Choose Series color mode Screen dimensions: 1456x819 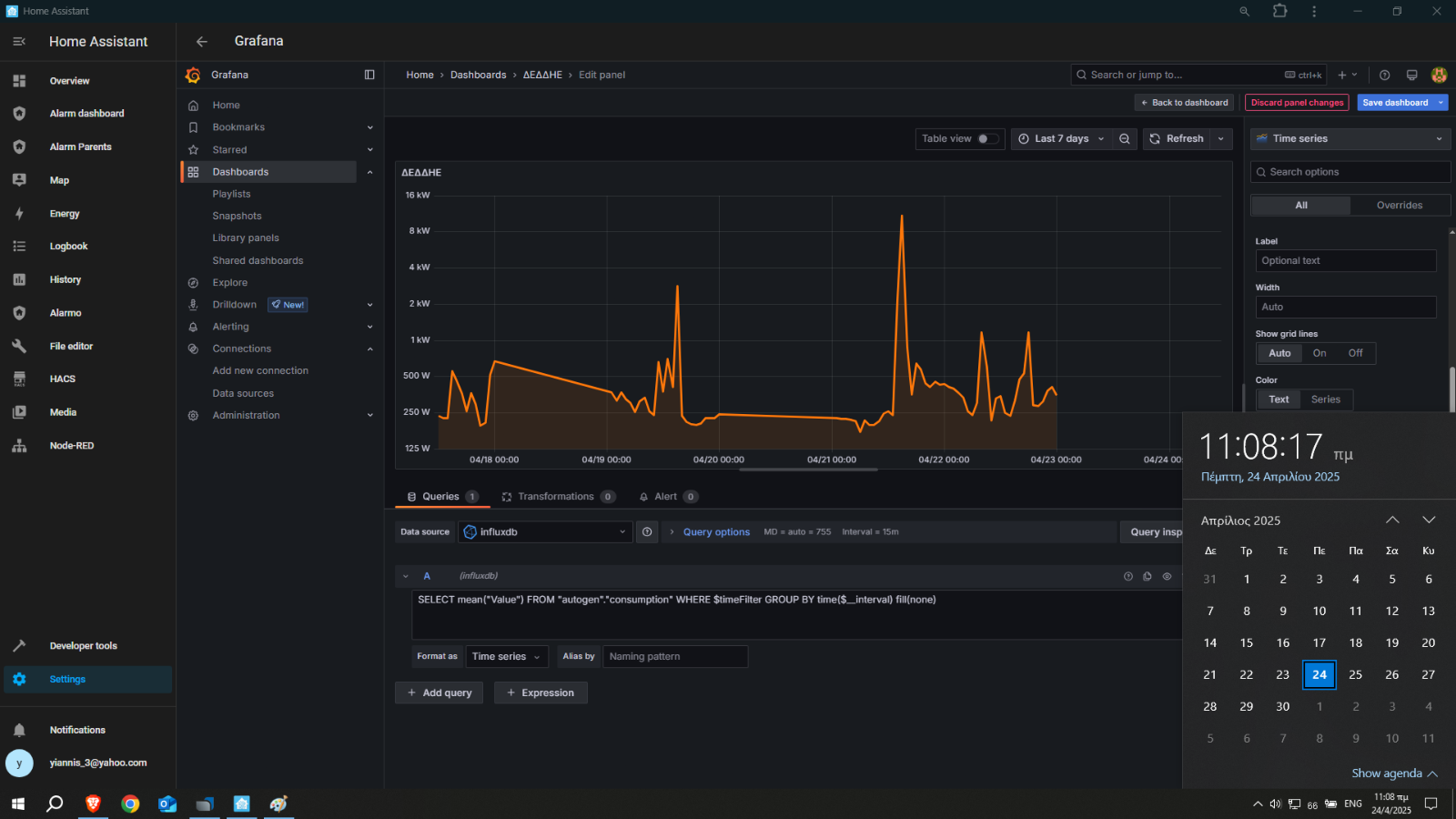[1325, 399]
